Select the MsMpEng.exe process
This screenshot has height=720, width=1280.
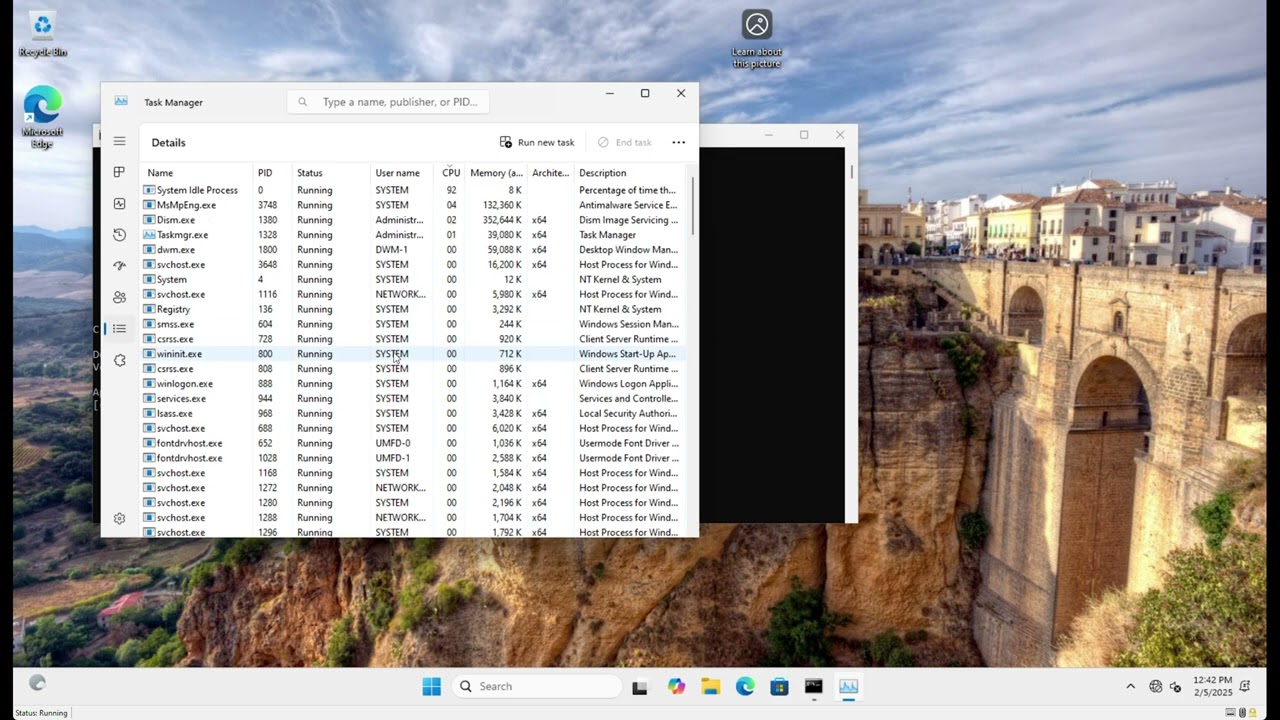pos(414,205)
